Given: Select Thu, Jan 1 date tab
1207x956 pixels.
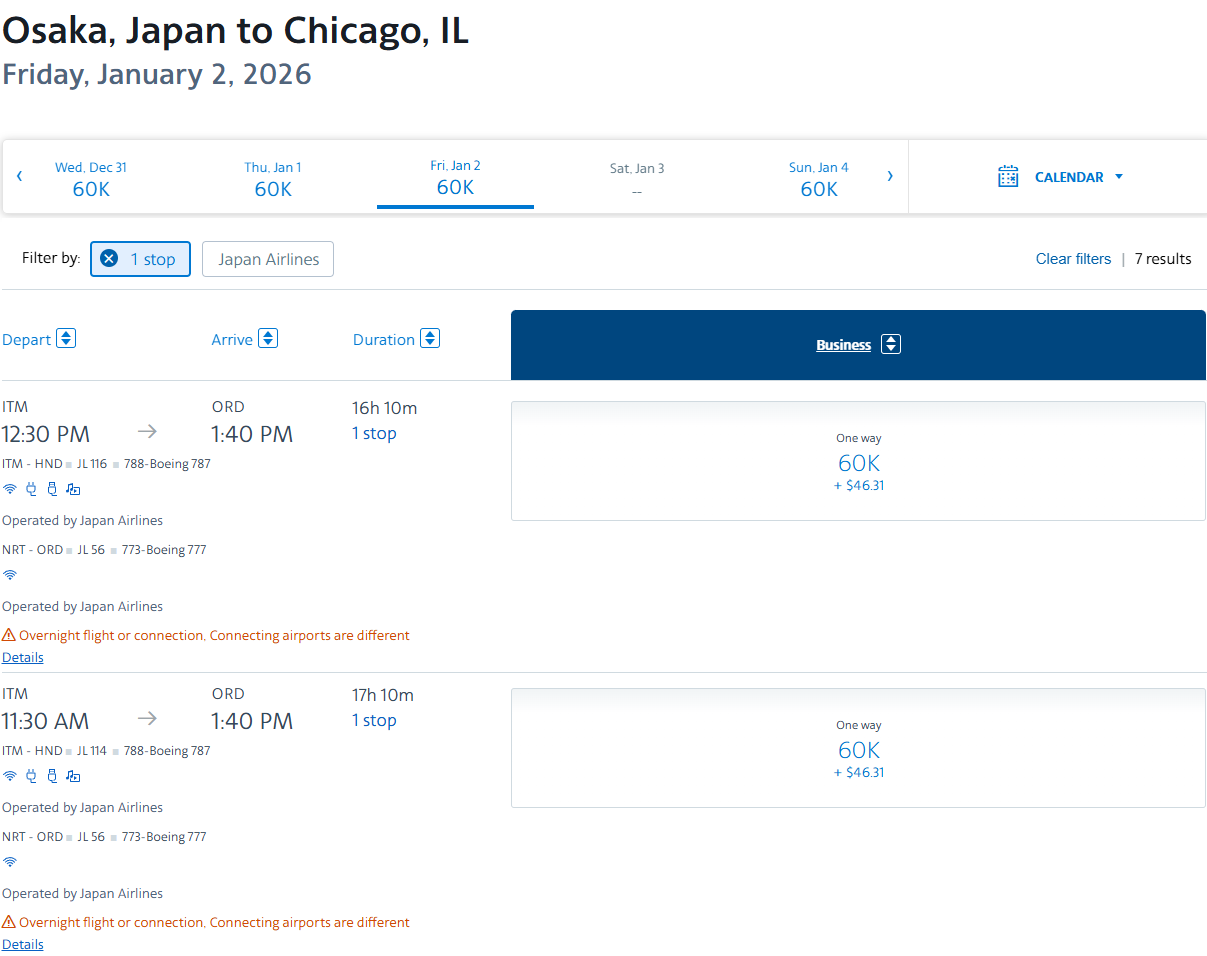Looking at the screenshot, I should (273, 178).
